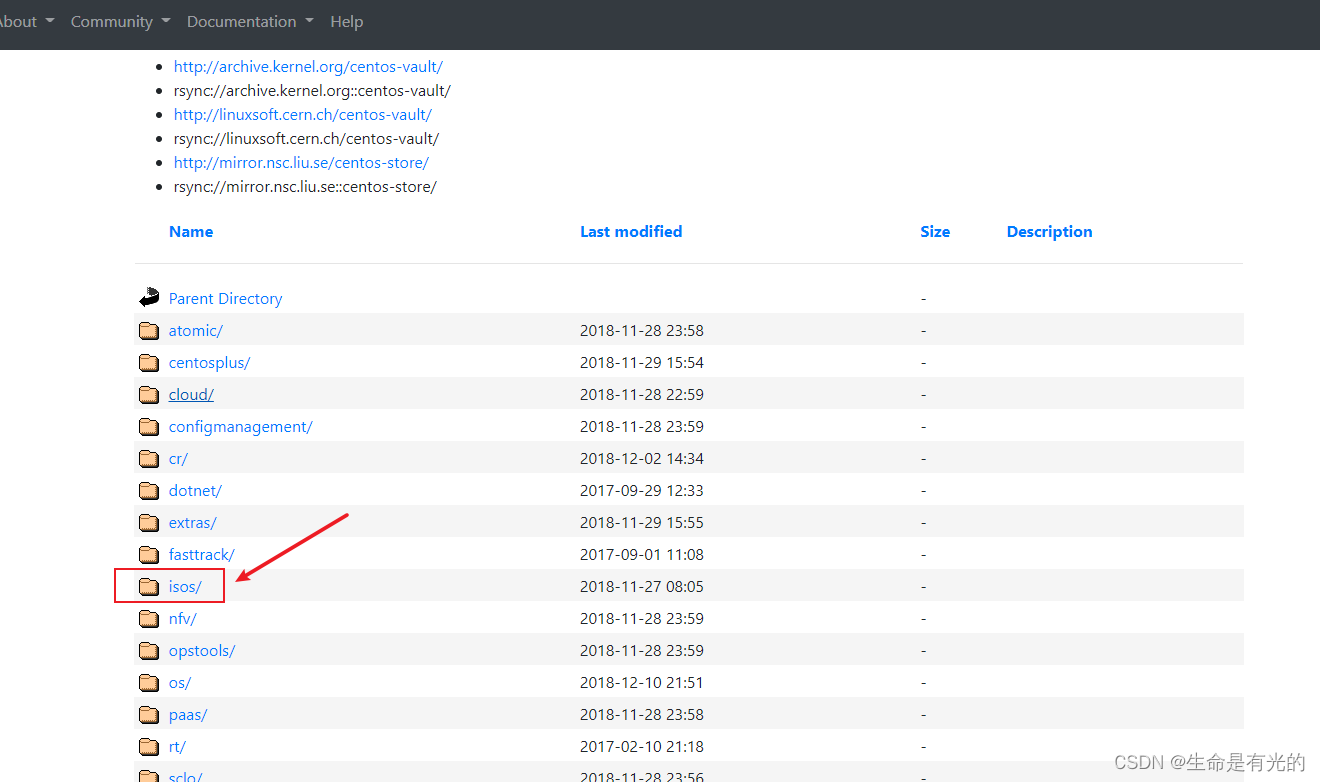
Task: Click the folder icon beside isos/
Action: (x=149, y=586)
